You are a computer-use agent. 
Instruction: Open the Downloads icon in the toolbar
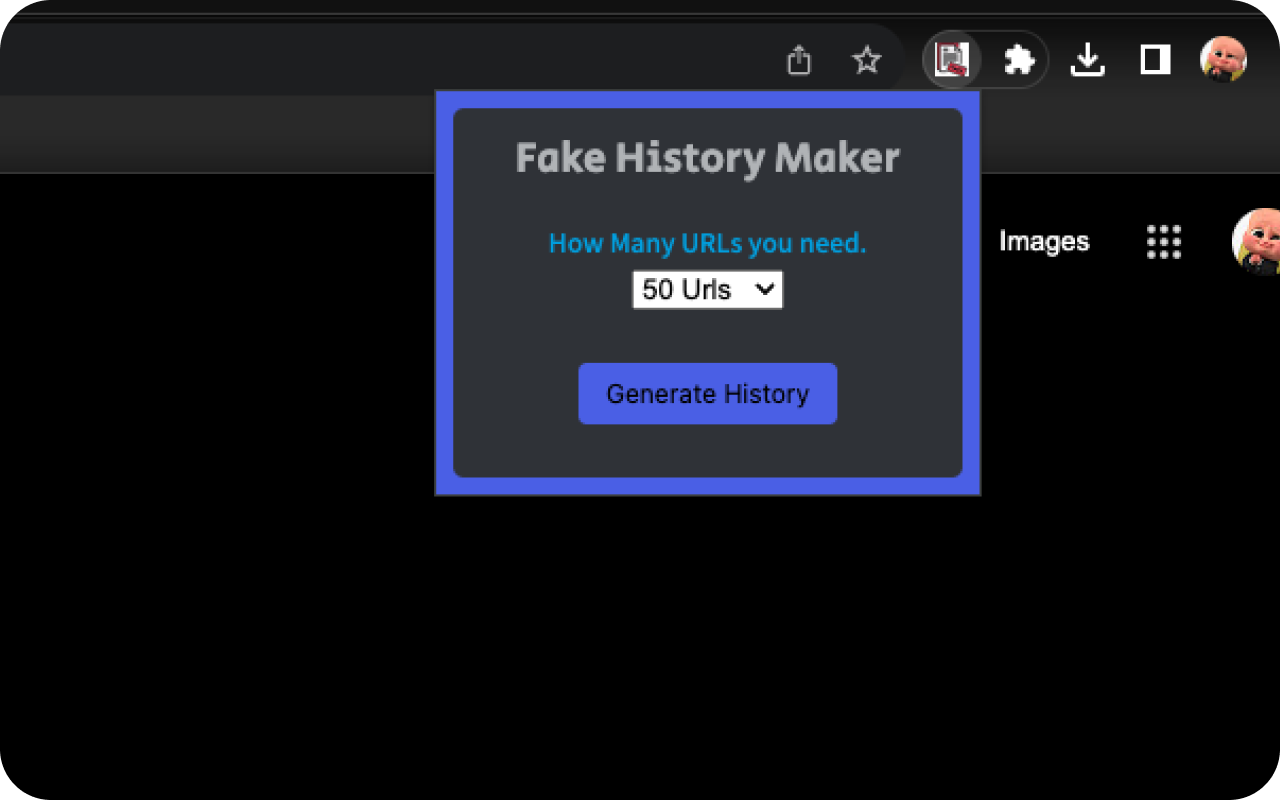click(1087, 59)
